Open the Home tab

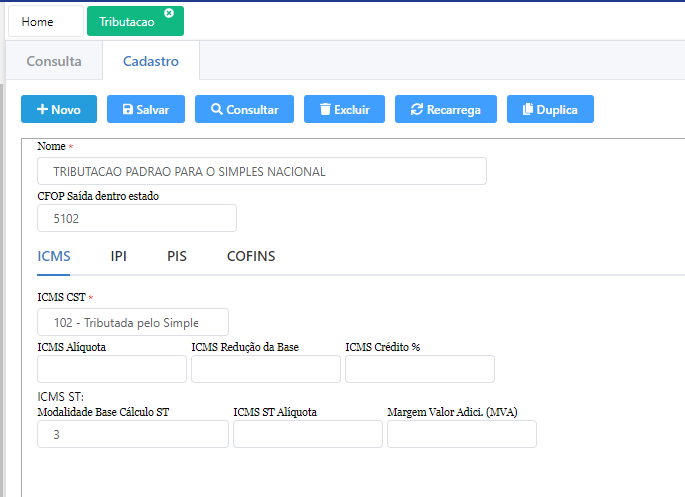coord(38,21)
